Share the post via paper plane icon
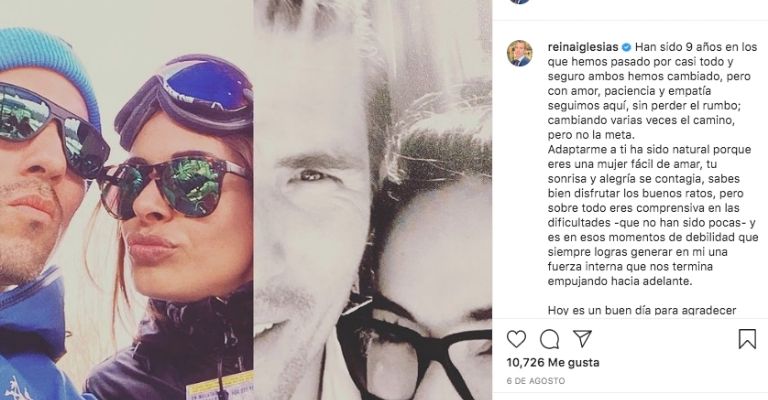768x400 pixels. [x=582, y=339]
